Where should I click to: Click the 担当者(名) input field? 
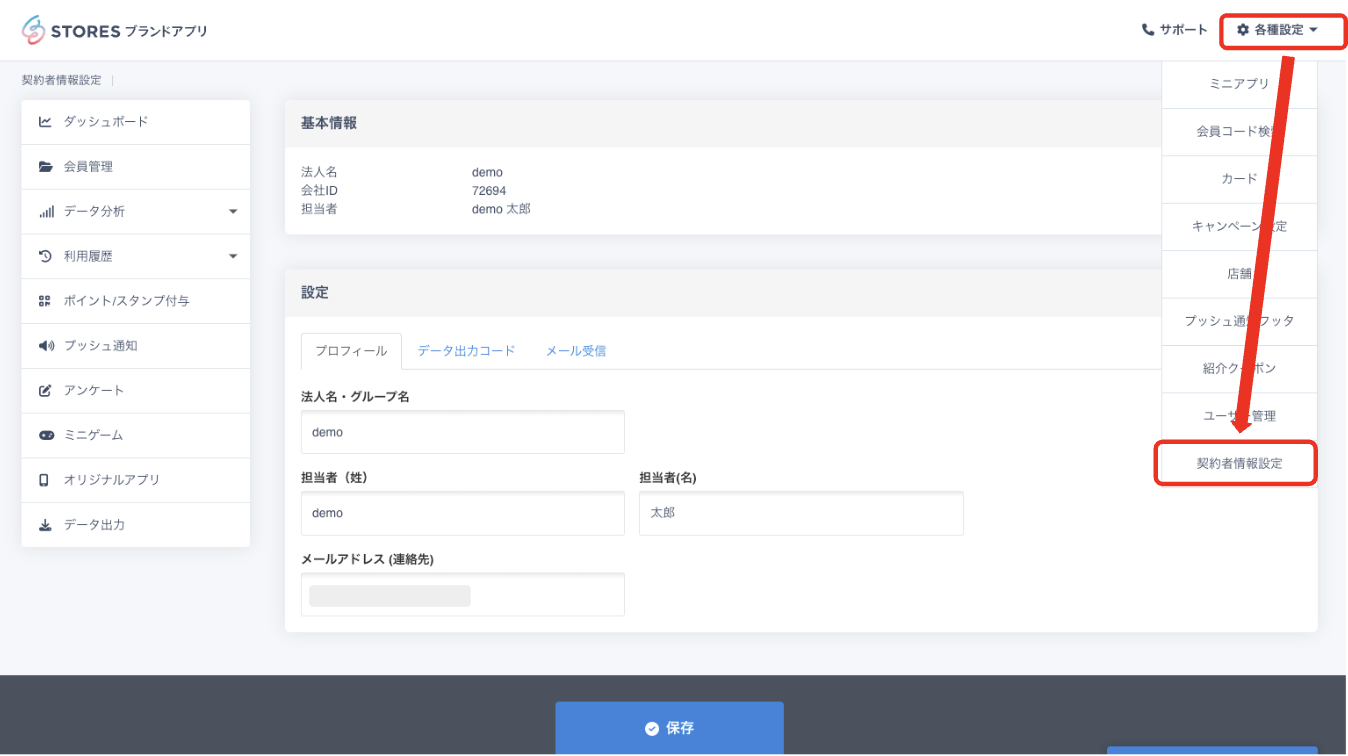coord(800,513)
